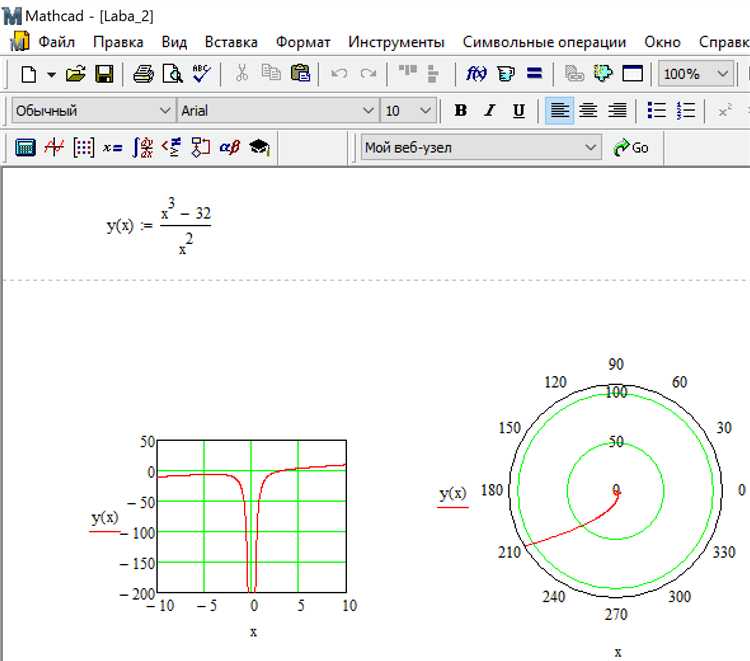Print the worksheet using the printer icon
The image size is (750, 661).
[143, 74]
